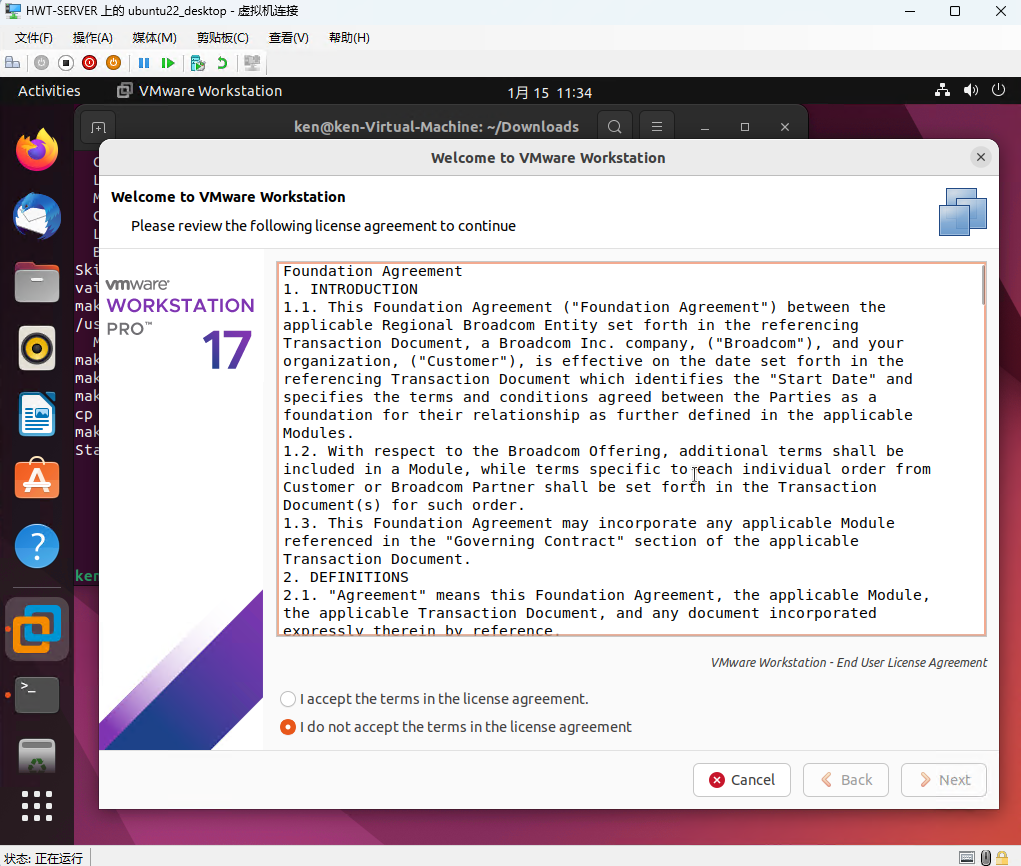Click the keyboard status icon in status bar
The height and width of the screenshot is (866, 1021).
click(x=967, y=858)
